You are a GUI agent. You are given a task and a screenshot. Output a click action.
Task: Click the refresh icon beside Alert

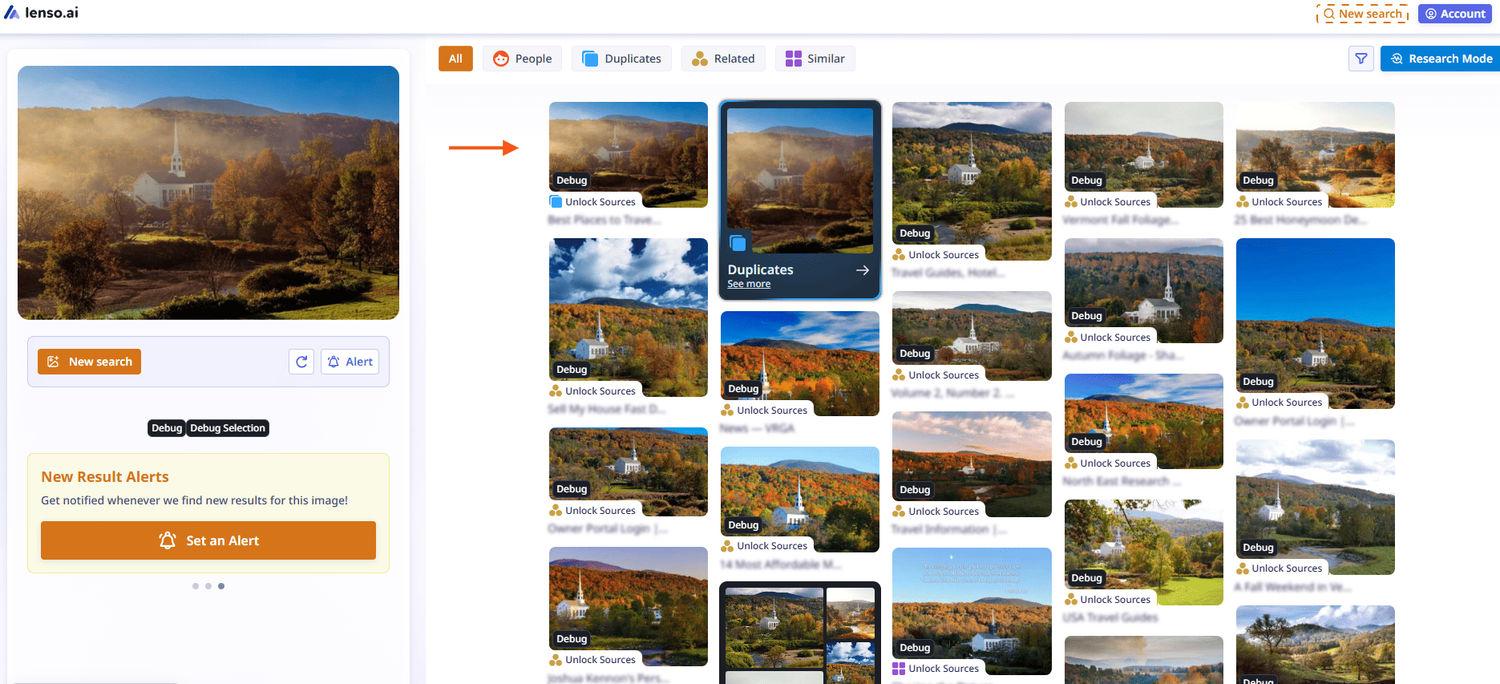coord(301,362)
